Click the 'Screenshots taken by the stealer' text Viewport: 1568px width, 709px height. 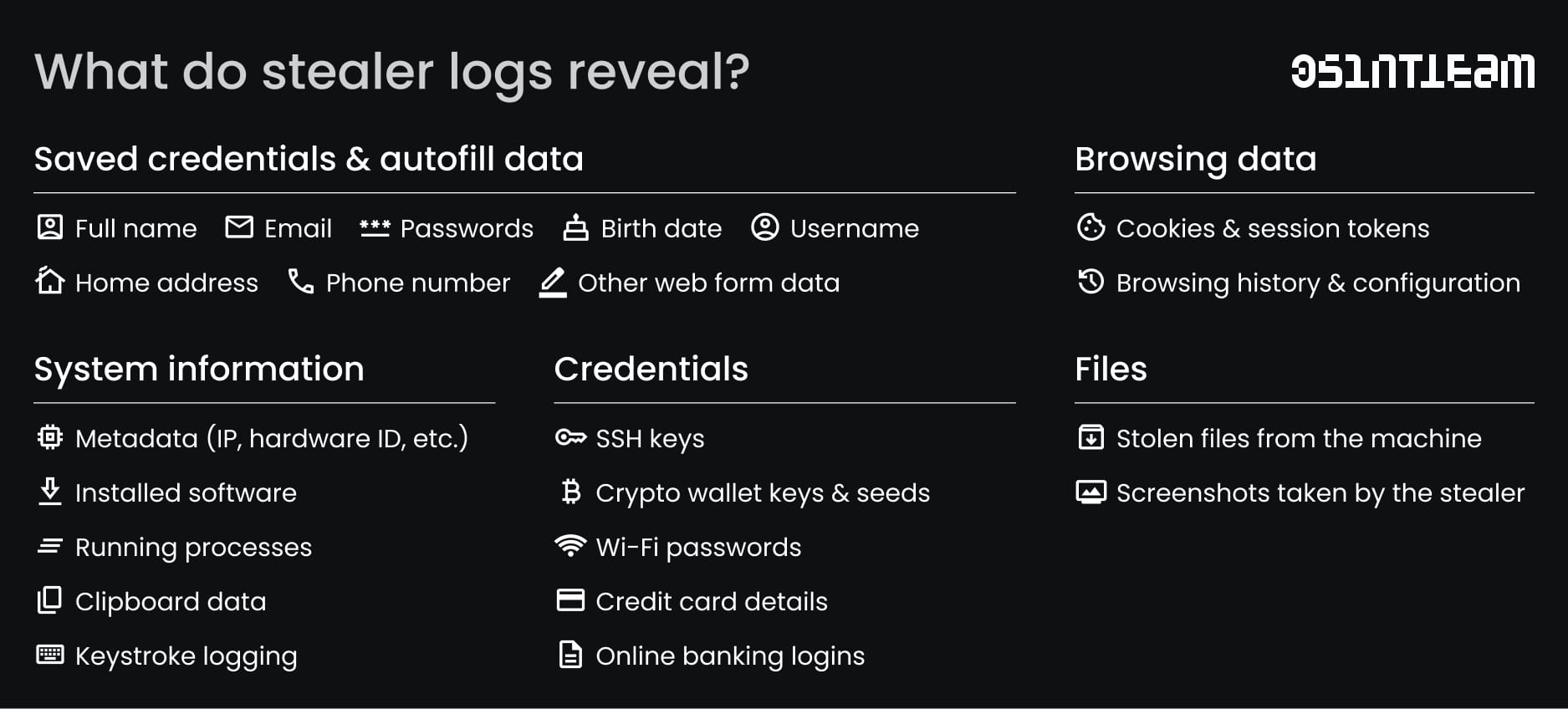coord(1320,492)
